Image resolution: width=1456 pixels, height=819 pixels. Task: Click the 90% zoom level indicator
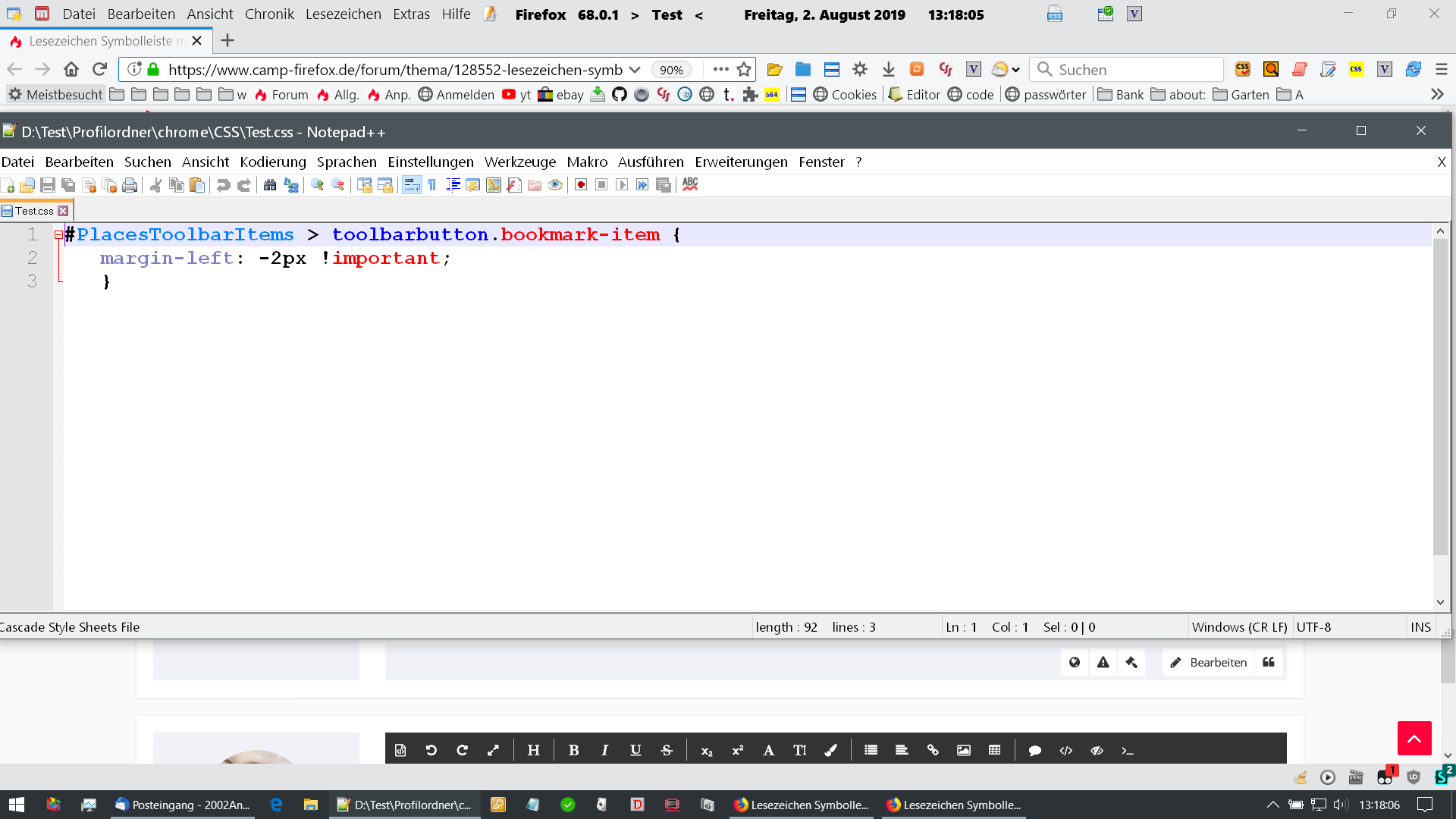[x=671, y=70]
